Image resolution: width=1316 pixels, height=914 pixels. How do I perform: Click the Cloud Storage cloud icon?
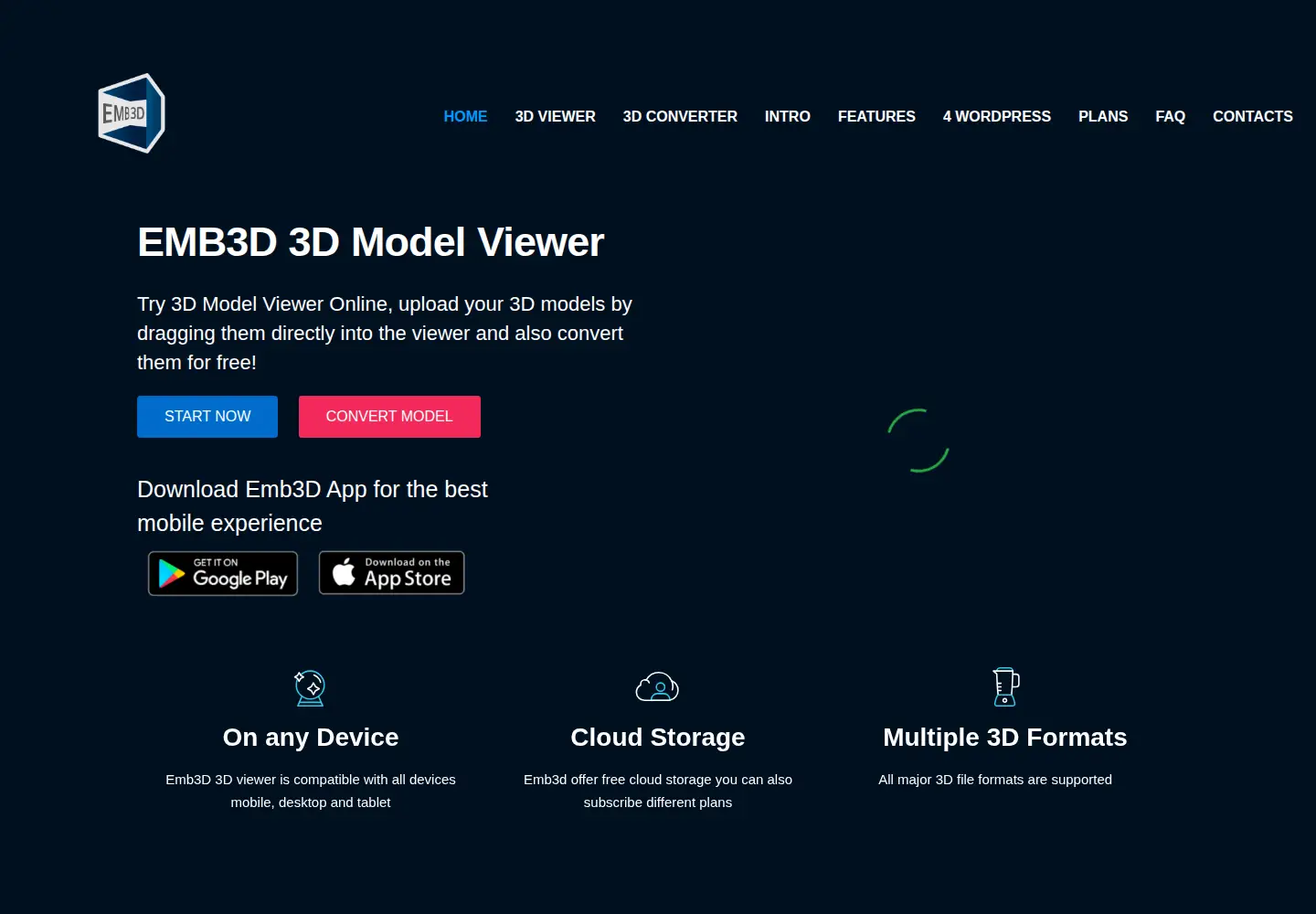click(x=657, y=686)
